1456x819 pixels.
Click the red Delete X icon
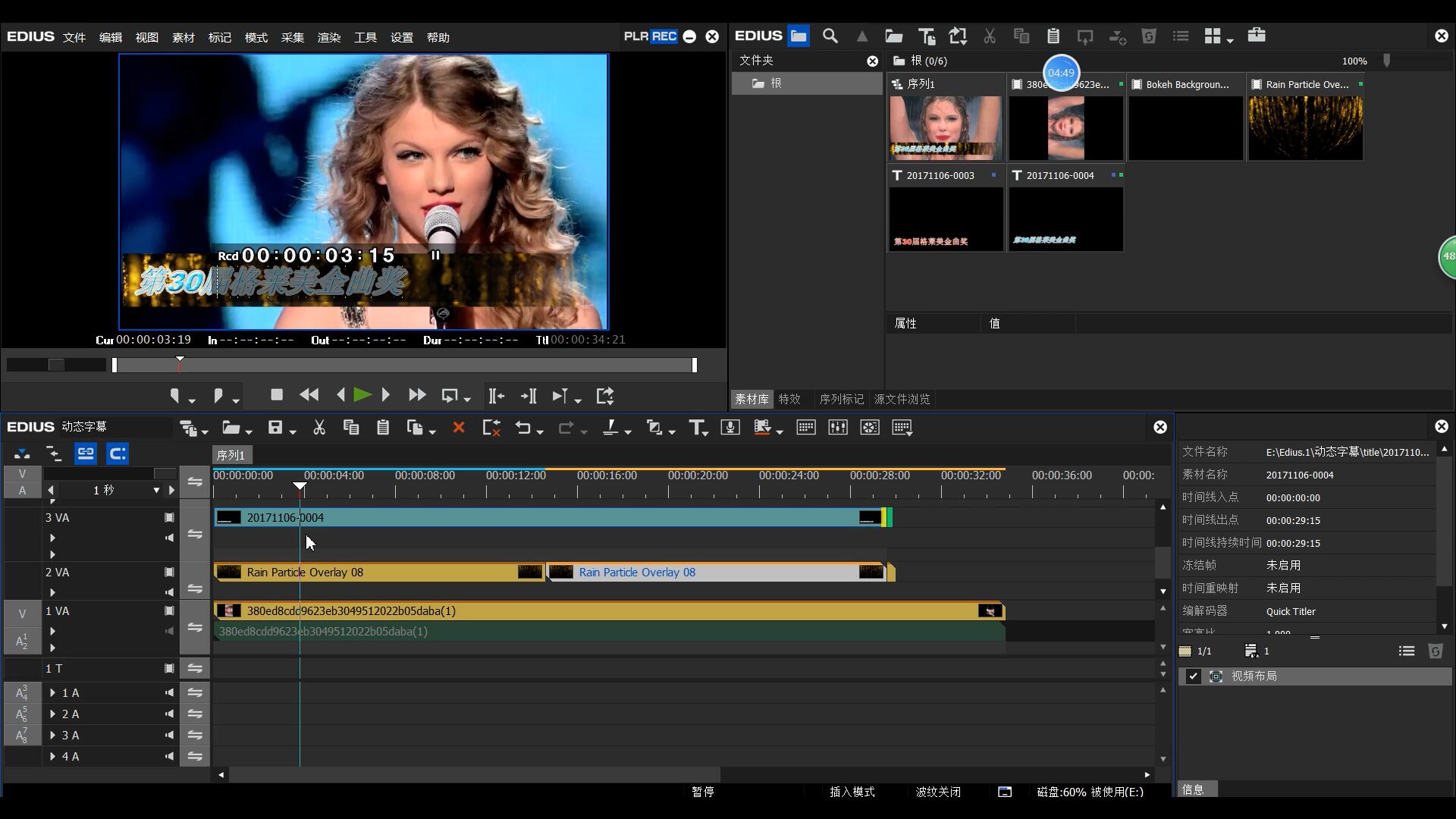458,428
